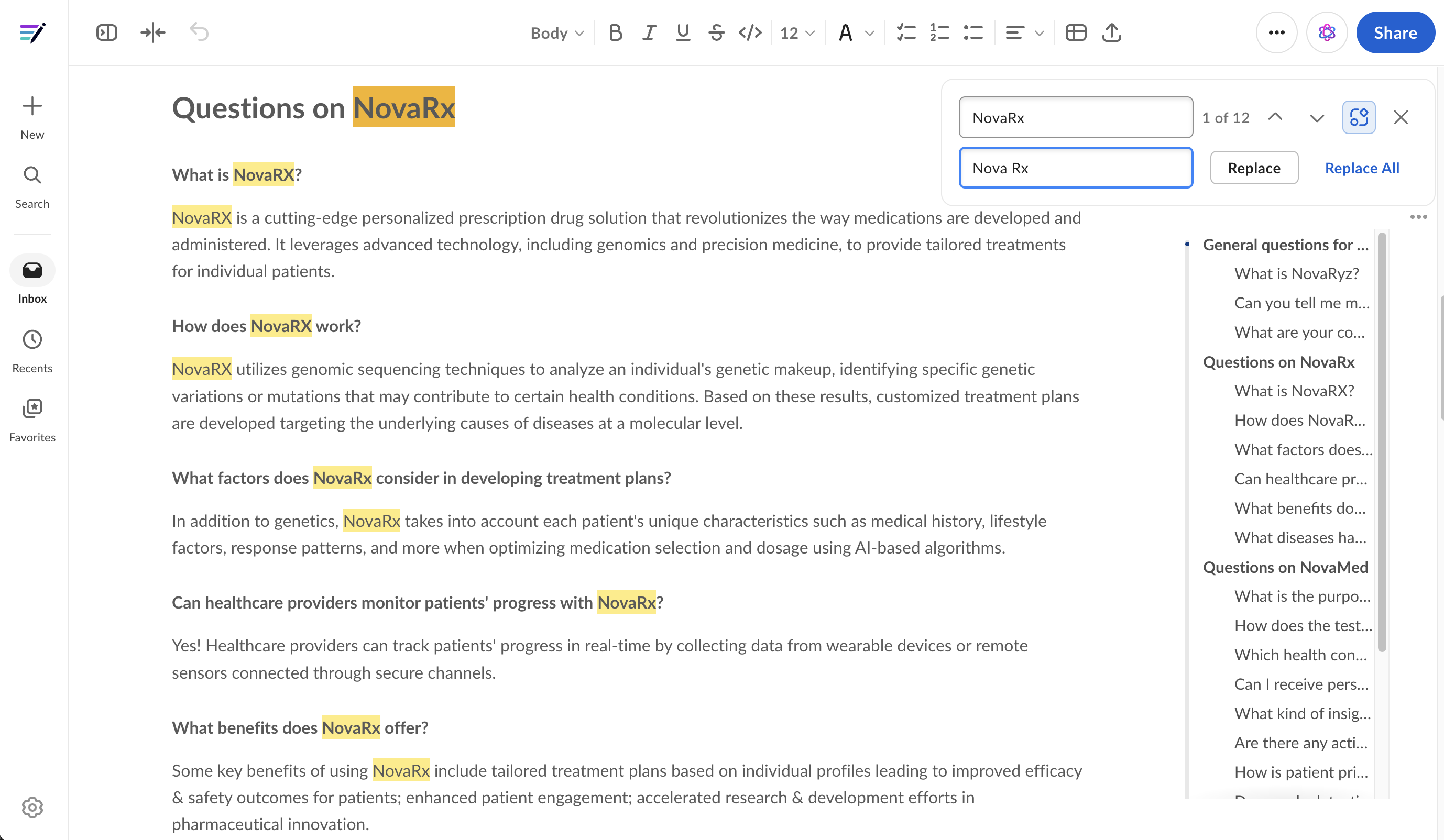The image size is (1444, 840).
Task: Insert a table from the toolbar
Action: click(1076, 32)
